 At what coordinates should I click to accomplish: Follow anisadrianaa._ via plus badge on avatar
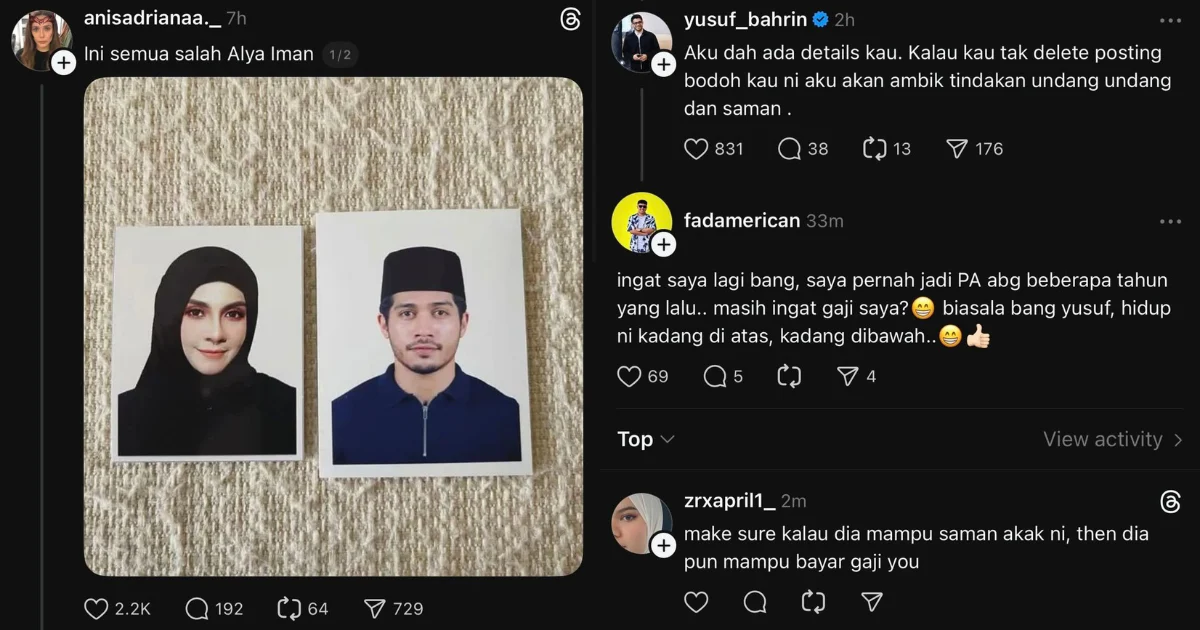click(63, 62)
